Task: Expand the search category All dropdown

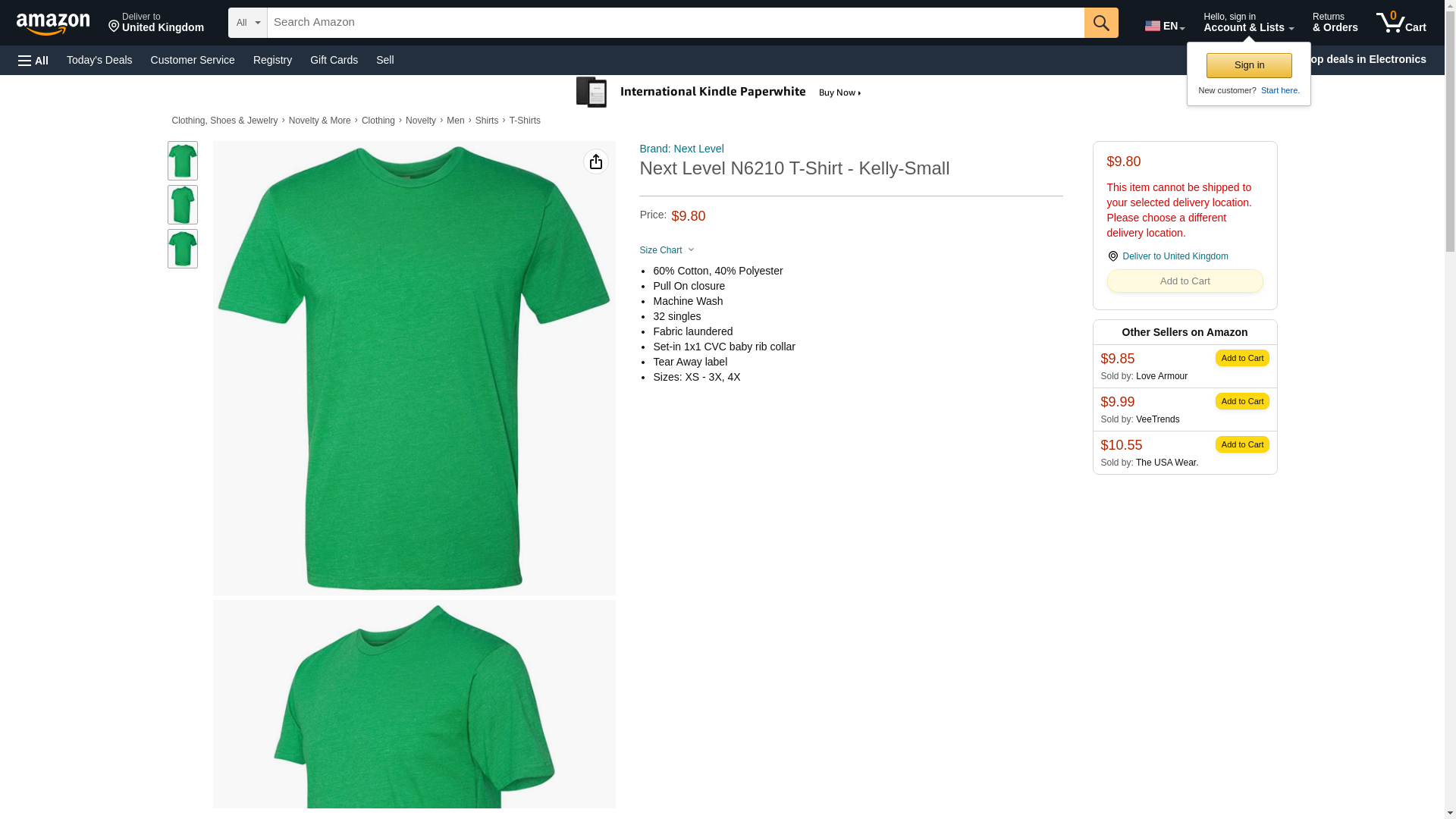Action: pos(247,23)
